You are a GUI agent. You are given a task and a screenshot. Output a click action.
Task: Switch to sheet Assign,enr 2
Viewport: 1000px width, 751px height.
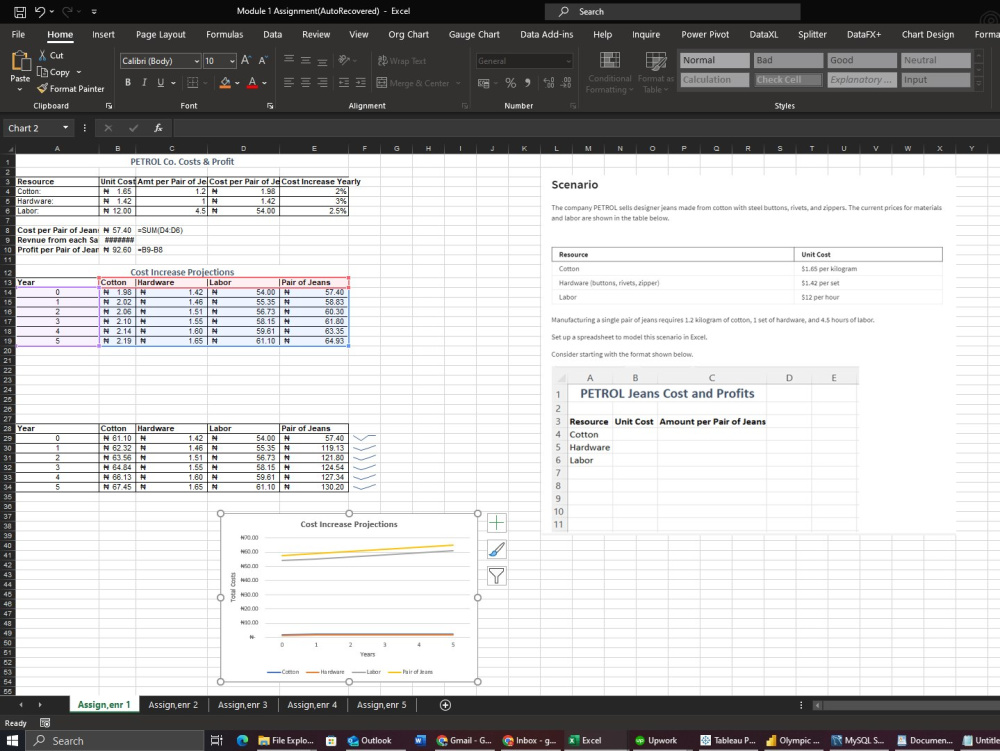point(173,704)
